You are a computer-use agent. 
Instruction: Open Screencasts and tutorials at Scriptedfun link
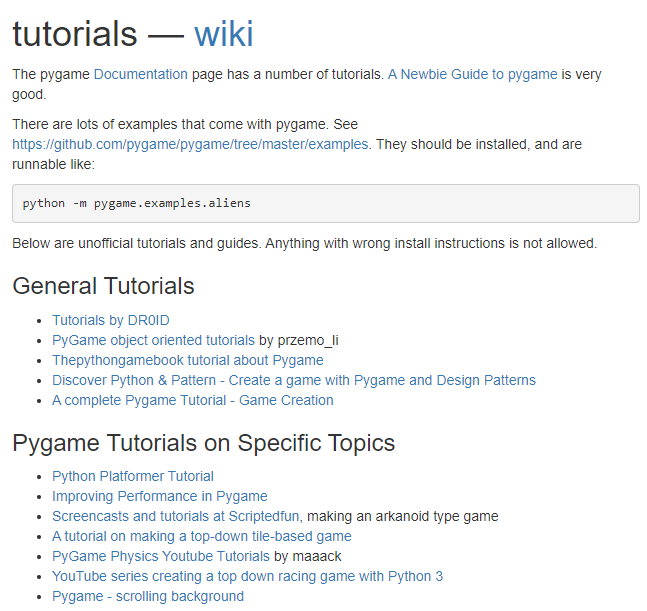[175, 516]
